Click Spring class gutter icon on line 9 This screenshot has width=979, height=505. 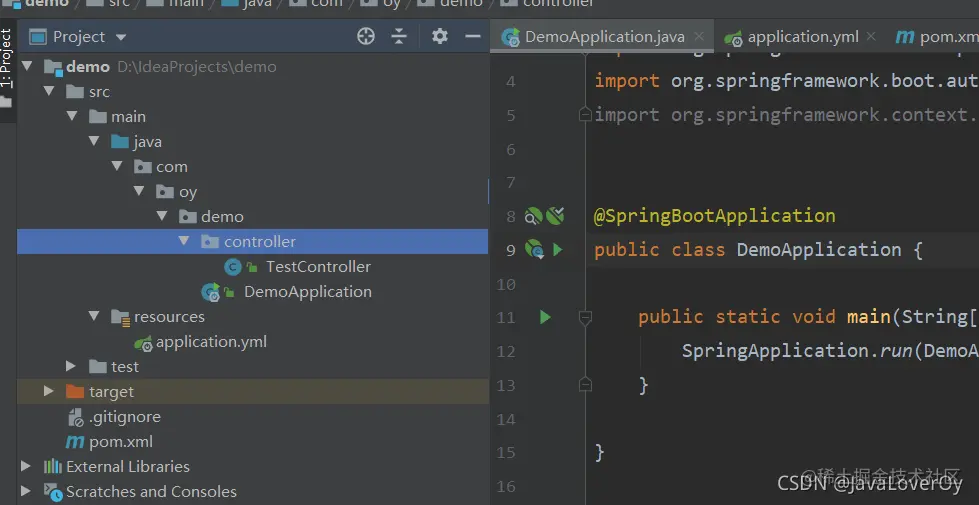coord(534,250)
